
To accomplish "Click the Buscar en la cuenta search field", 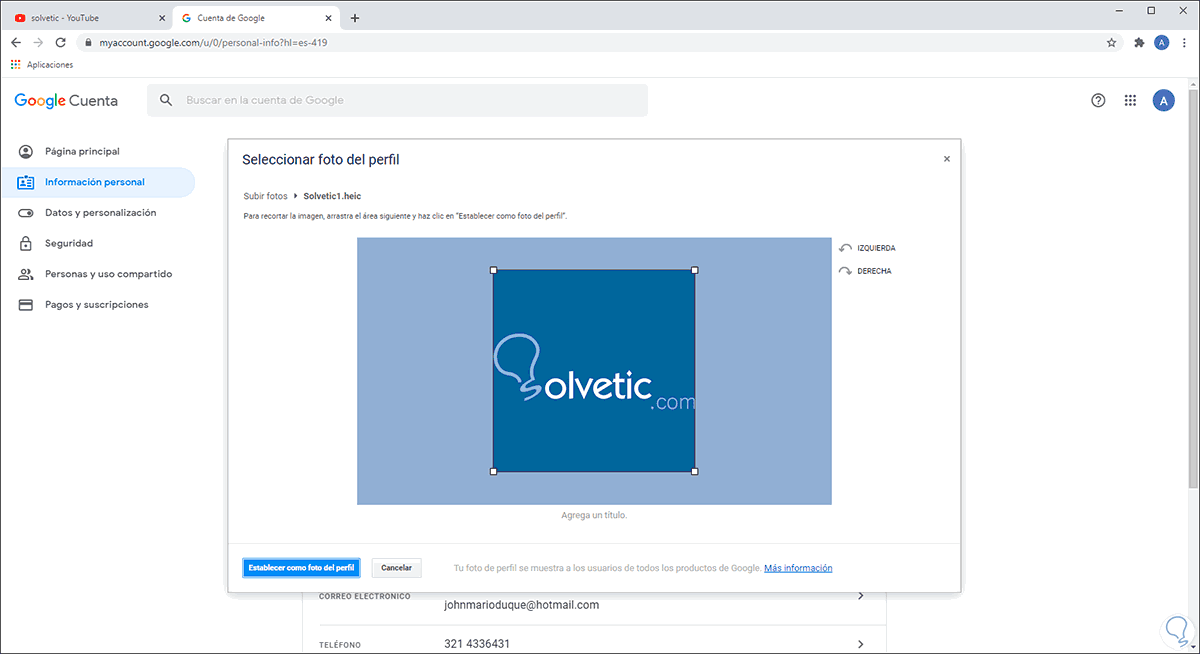I will pos(397,100).
